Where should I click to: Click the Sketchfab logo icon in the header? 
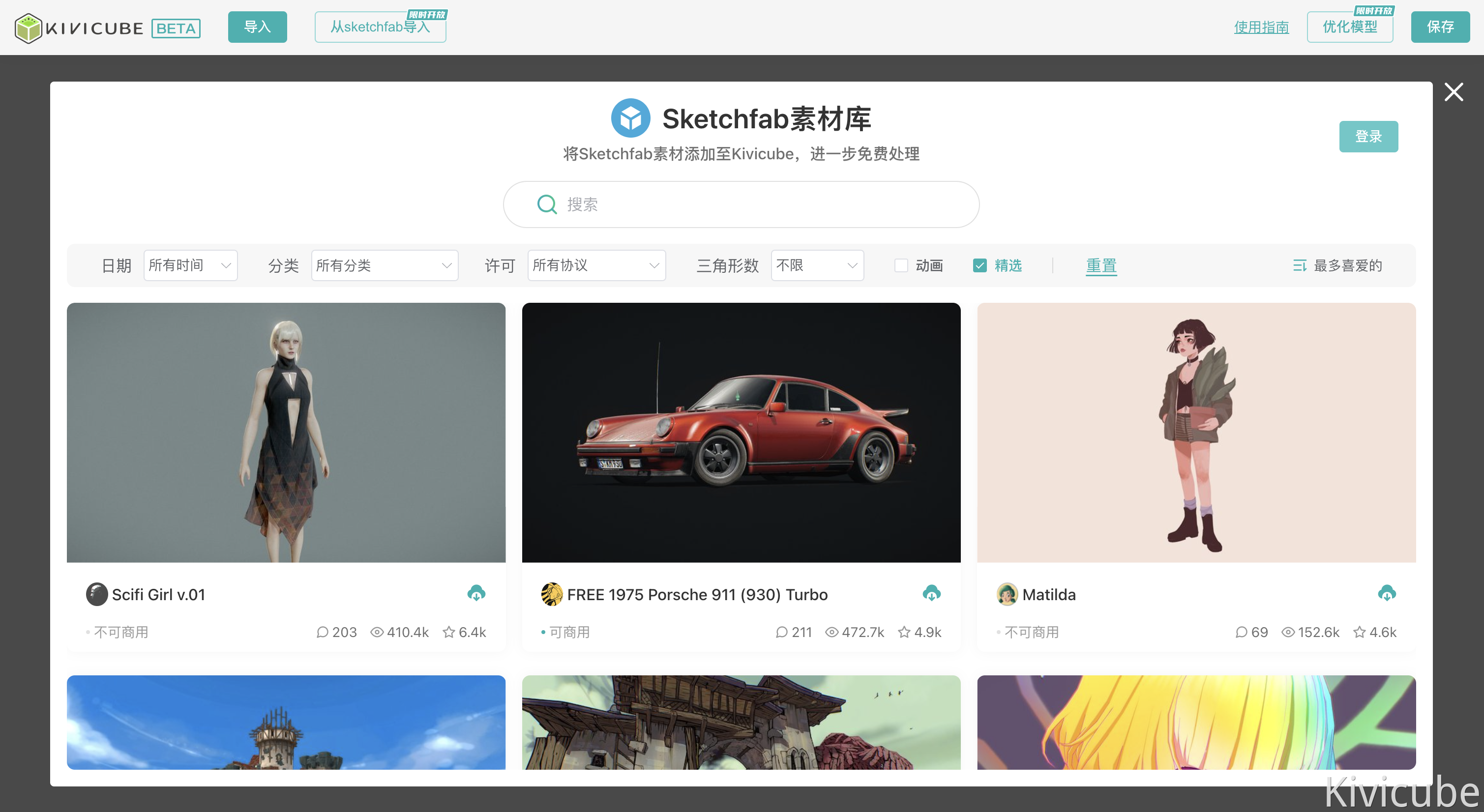pos(630,118)
